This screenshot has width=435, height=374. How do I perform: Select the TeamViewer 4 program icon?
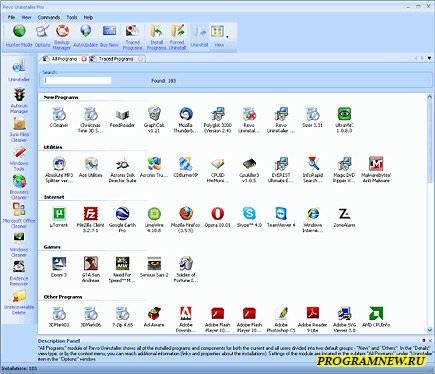click(281, 217)
